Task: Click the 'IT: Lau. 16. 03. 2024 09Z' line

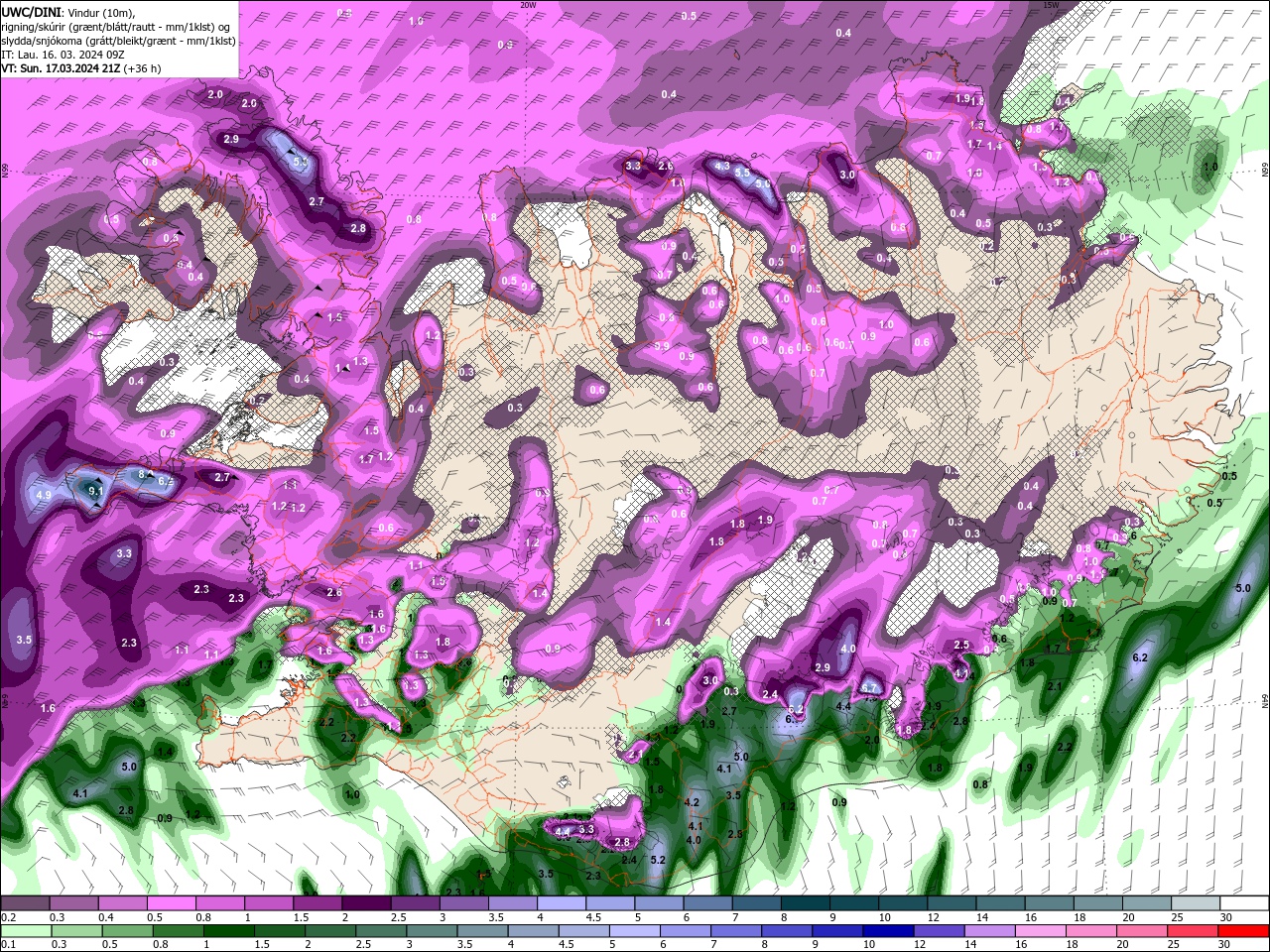Action: [x=63, y=55]
